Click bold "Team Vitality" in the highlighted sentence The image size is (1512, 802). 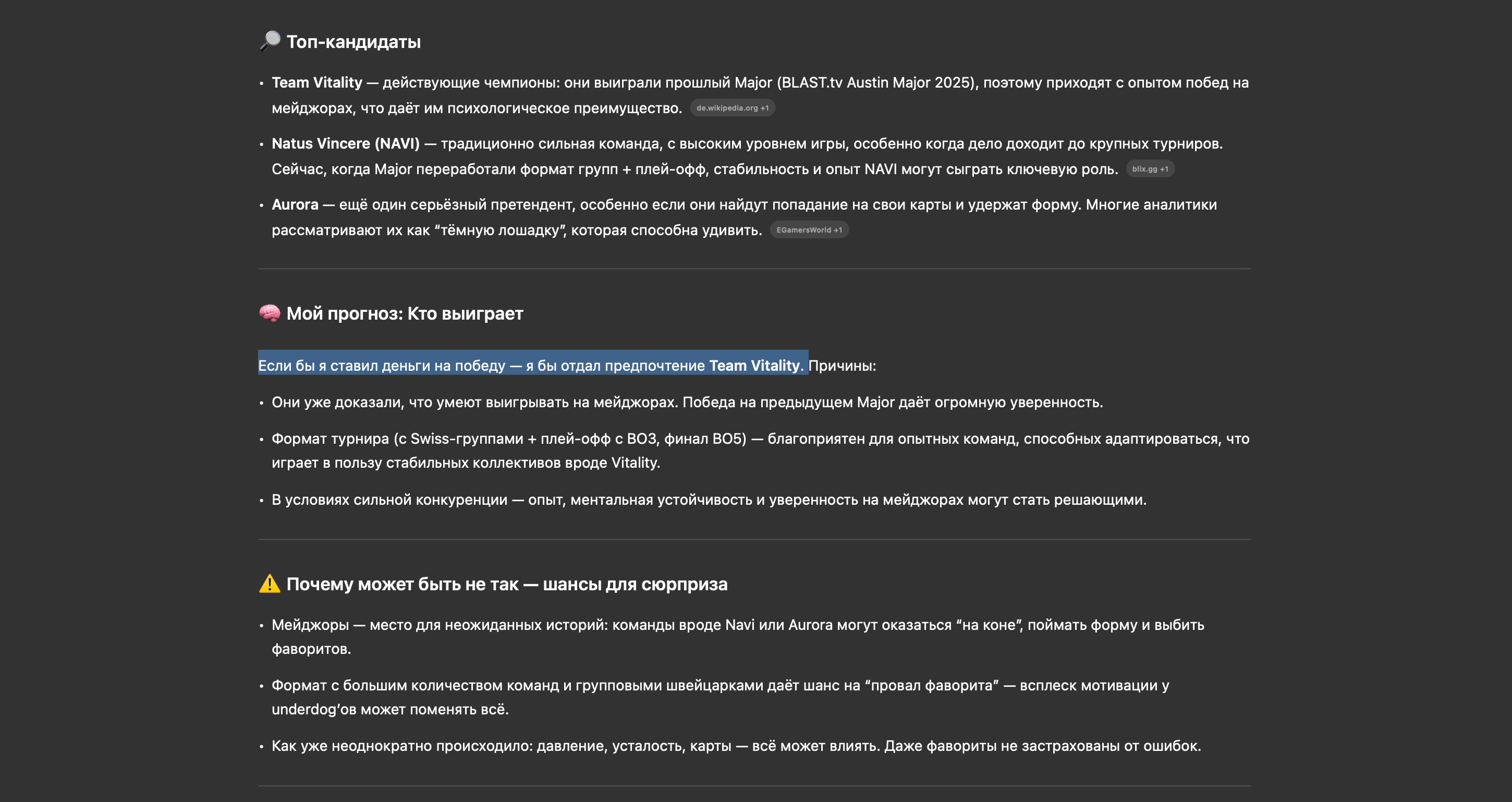(753, 366)
